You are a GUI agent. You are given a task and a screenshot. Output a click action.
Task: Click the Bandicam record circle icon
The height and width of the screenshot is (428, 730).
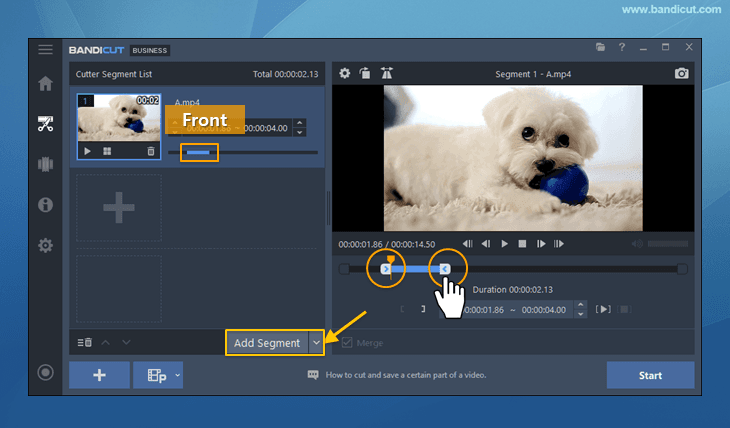pos(45,372)
